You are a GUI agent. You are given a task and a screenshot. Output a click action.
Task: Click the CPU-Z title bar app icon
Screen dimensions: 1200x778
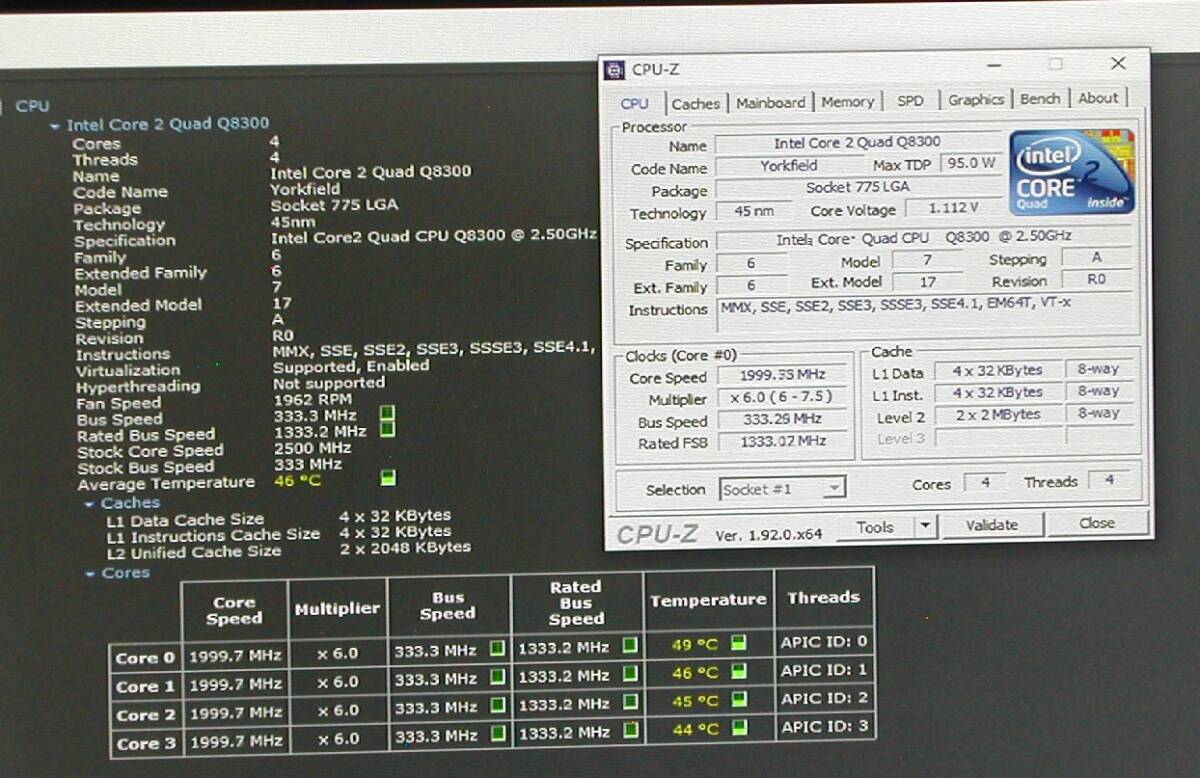[x=615, y=70]
